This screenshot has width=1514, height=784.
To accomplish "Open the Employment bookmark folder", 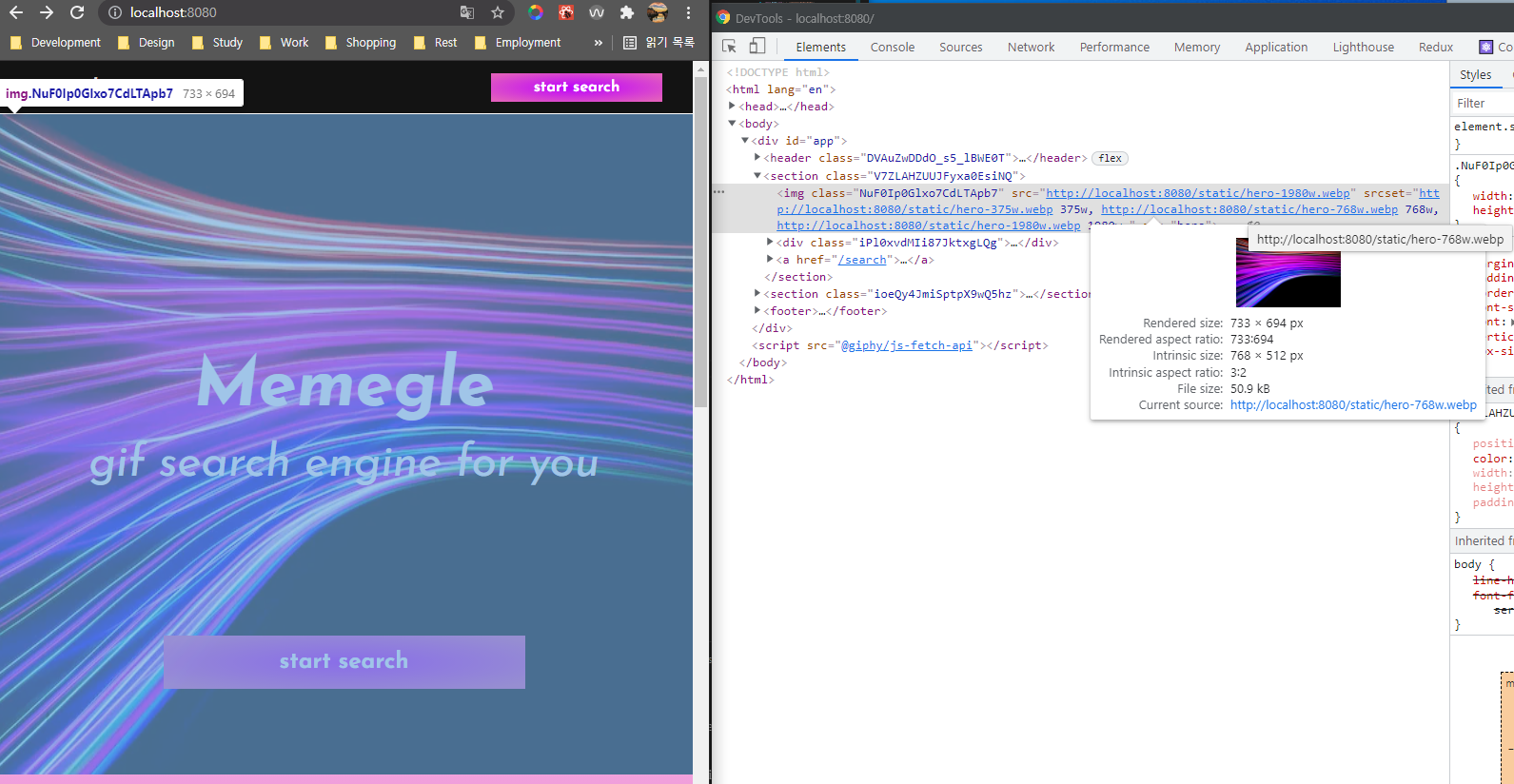I will [x=518, y=43].
